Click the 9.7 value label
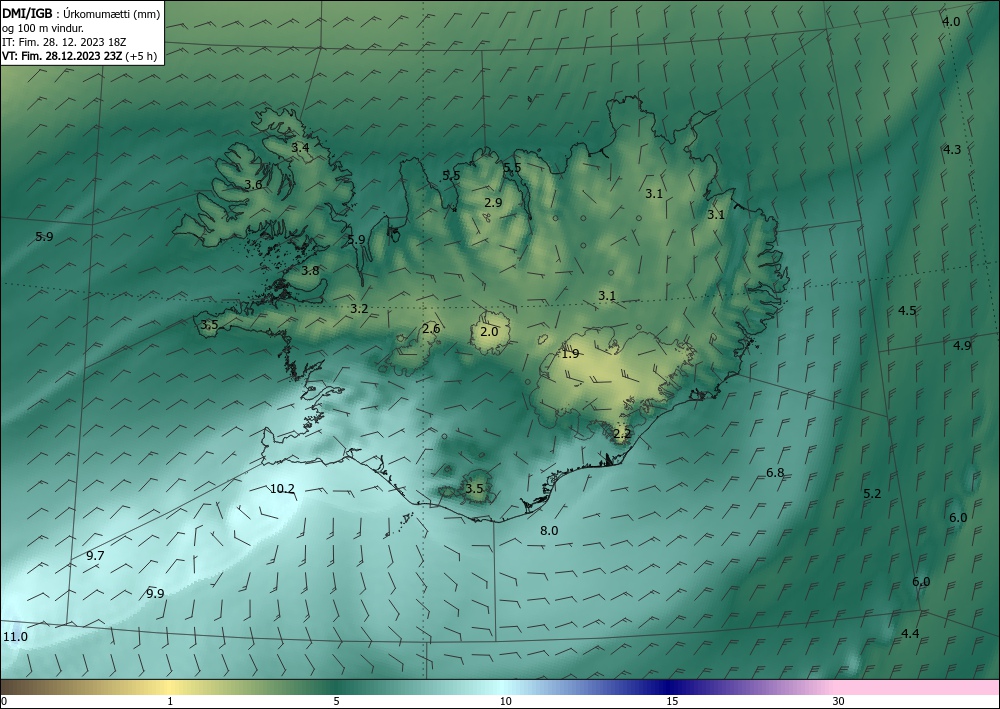The height and width of the screenshot is (709, 1000). coord(95,556)
